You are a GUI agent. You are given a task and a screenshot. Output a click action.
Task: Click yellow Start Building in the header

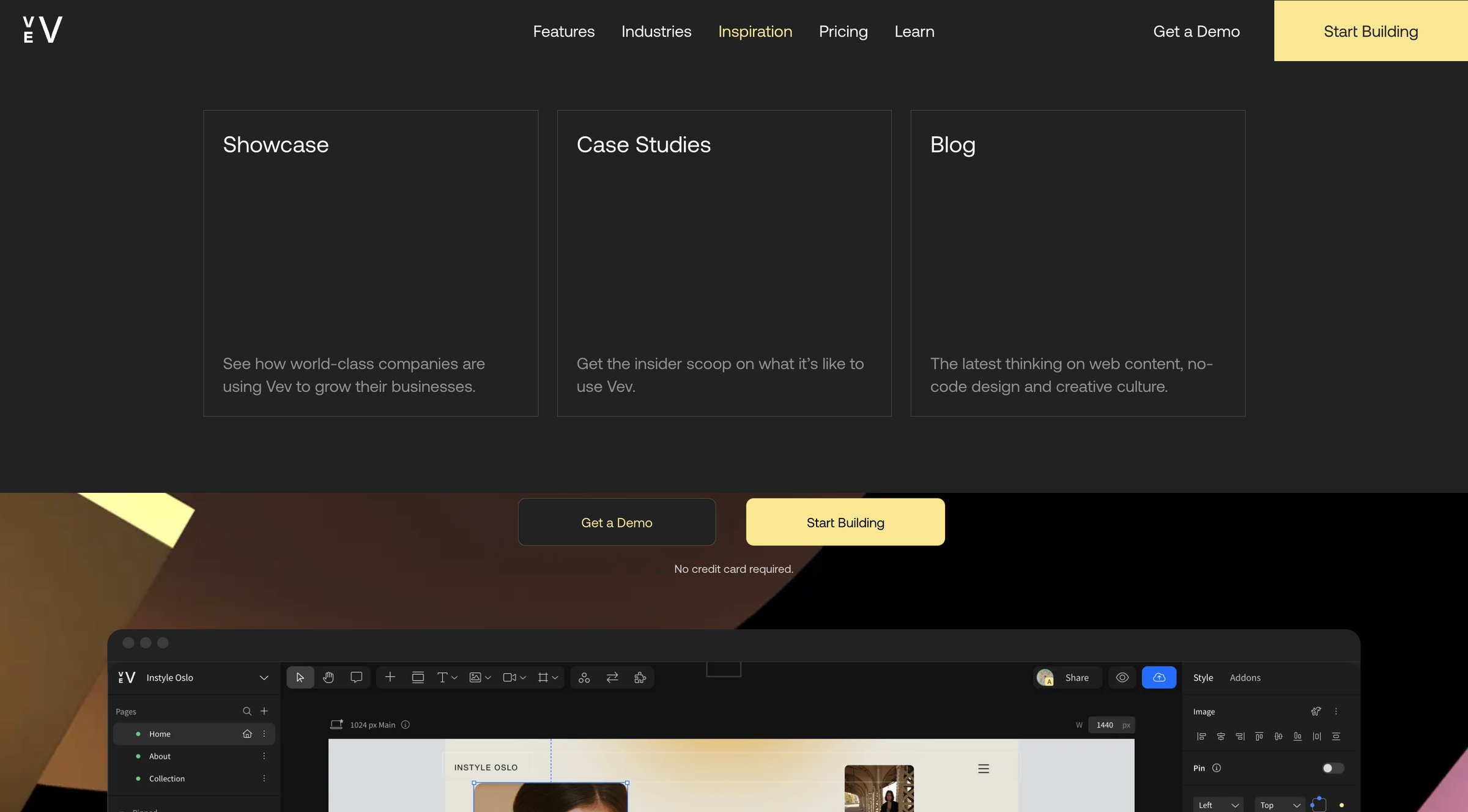point(1371,31)
